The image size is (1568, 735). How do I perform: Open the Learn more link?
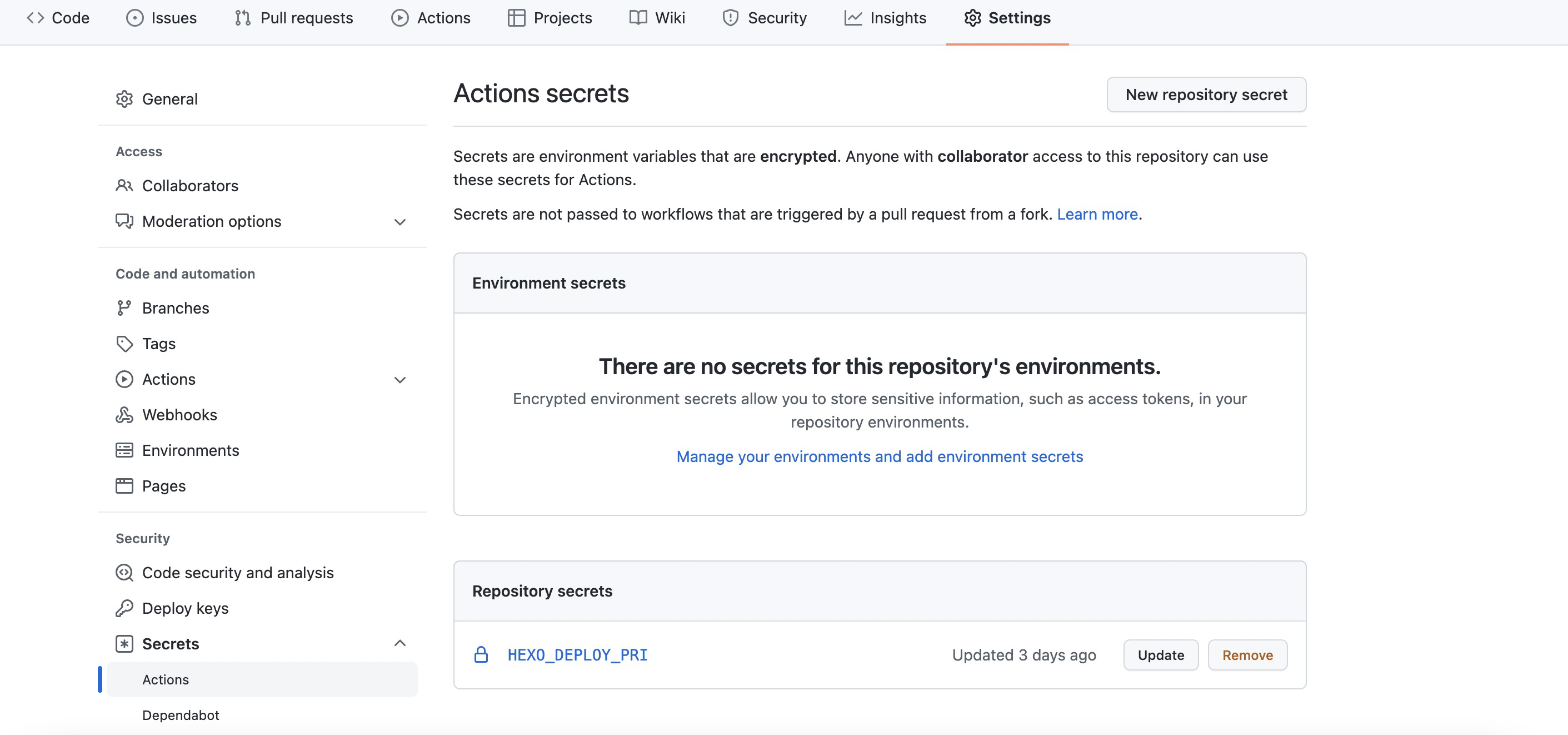tap(1097, 215)
